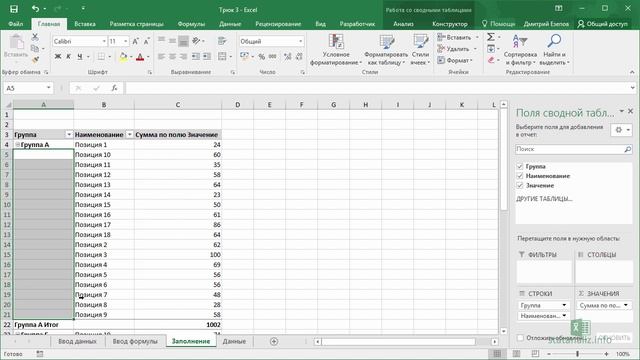
Task: Open the Файл menu
Action: pyautogui.click(x=16, y=24)
